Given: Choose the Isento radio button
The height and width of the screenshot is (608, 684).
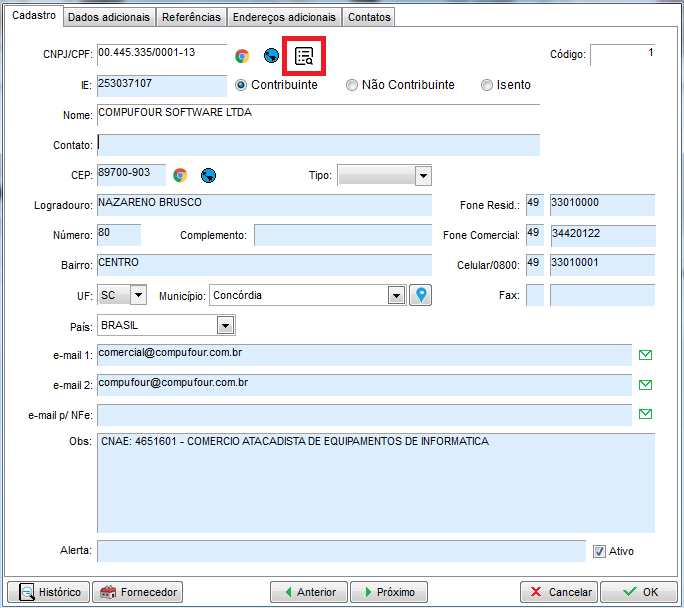Looking at the screenshot, I should click(x=487, y=85).
